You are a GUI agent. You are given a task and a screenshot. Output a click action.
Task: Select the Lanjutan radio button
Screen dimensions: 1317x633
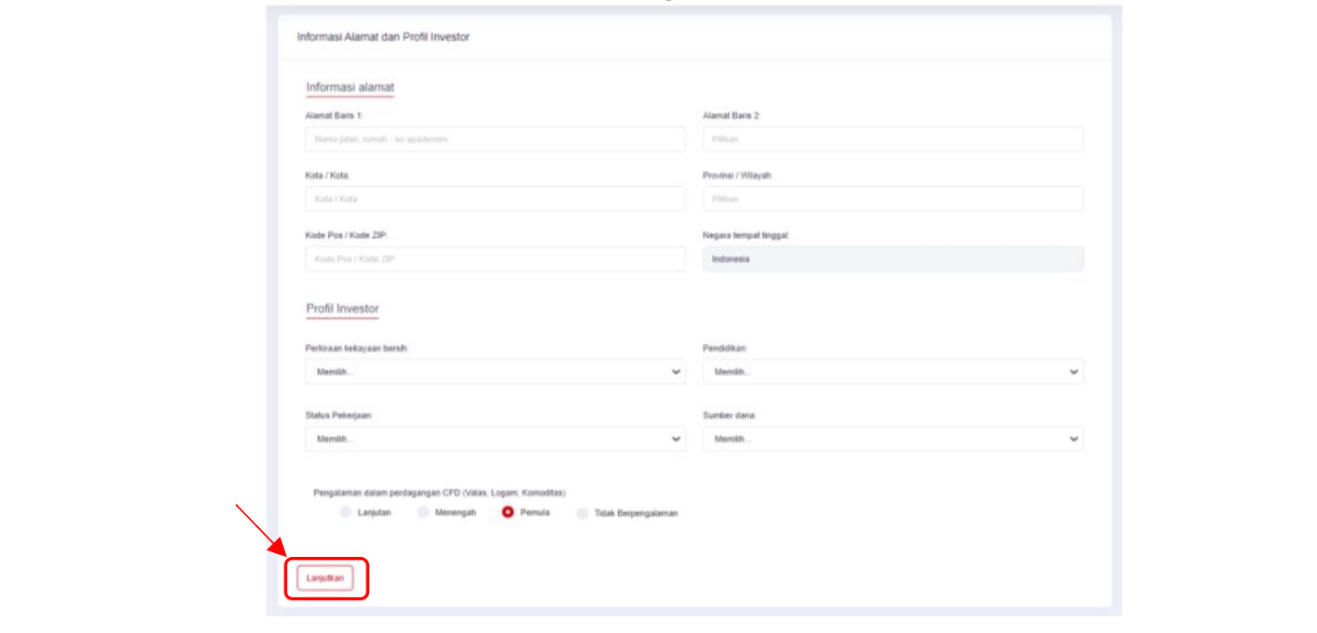(346, 512)
